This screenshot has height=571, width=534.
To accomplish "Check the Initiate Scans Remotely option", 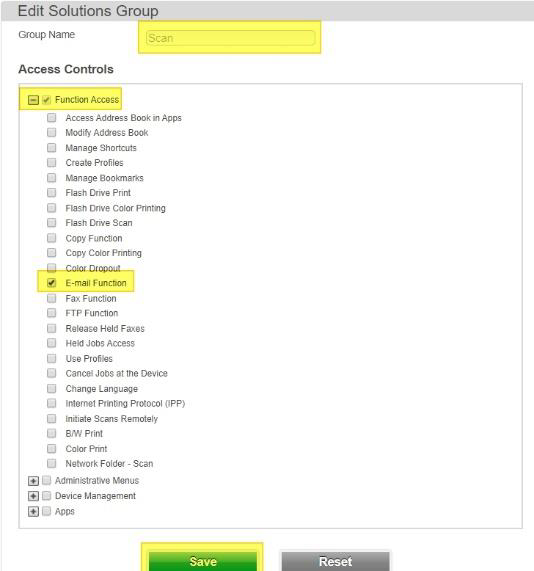I will pyautogui.click(x=52, y=418).
